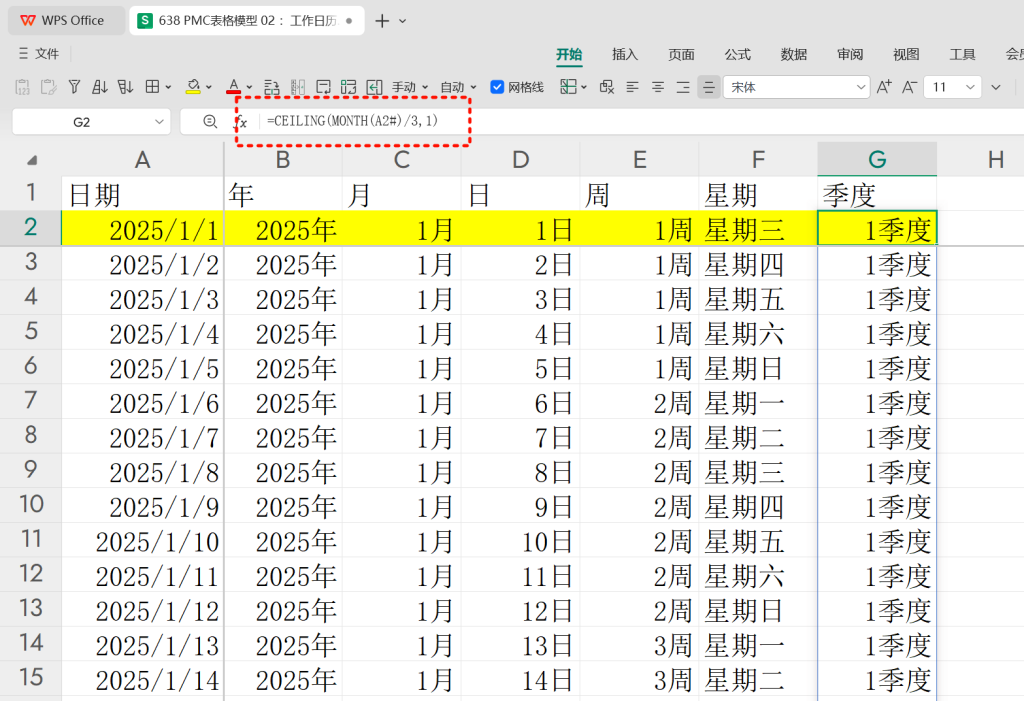Screen dimensions: 1024x701
Task: Expand more toolbar options chevron
Action: click(x=996, y=87)
